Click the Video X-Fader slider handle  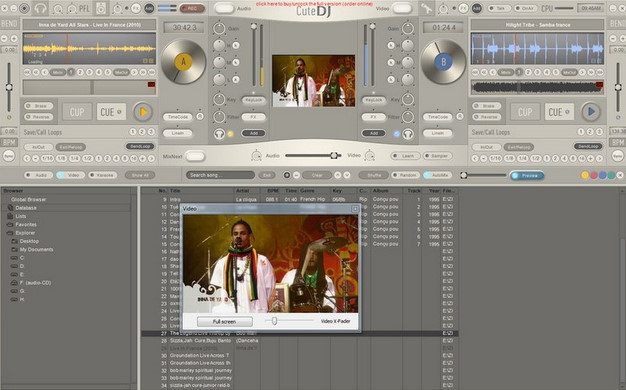[274, 321]
